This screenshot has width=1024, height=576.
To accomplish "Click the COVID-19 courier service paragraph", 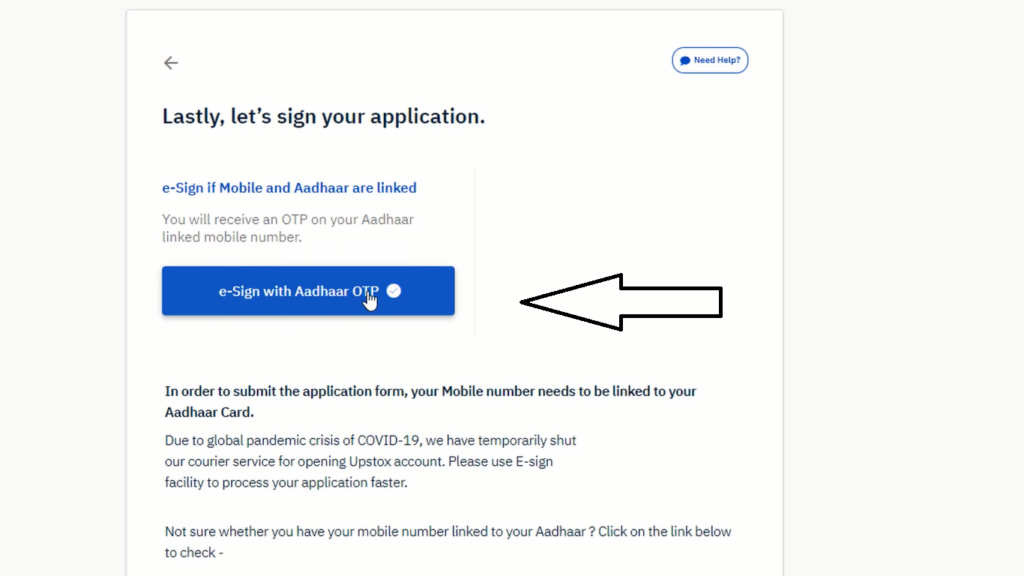I will pyautogui.click(x=370, y=461).
